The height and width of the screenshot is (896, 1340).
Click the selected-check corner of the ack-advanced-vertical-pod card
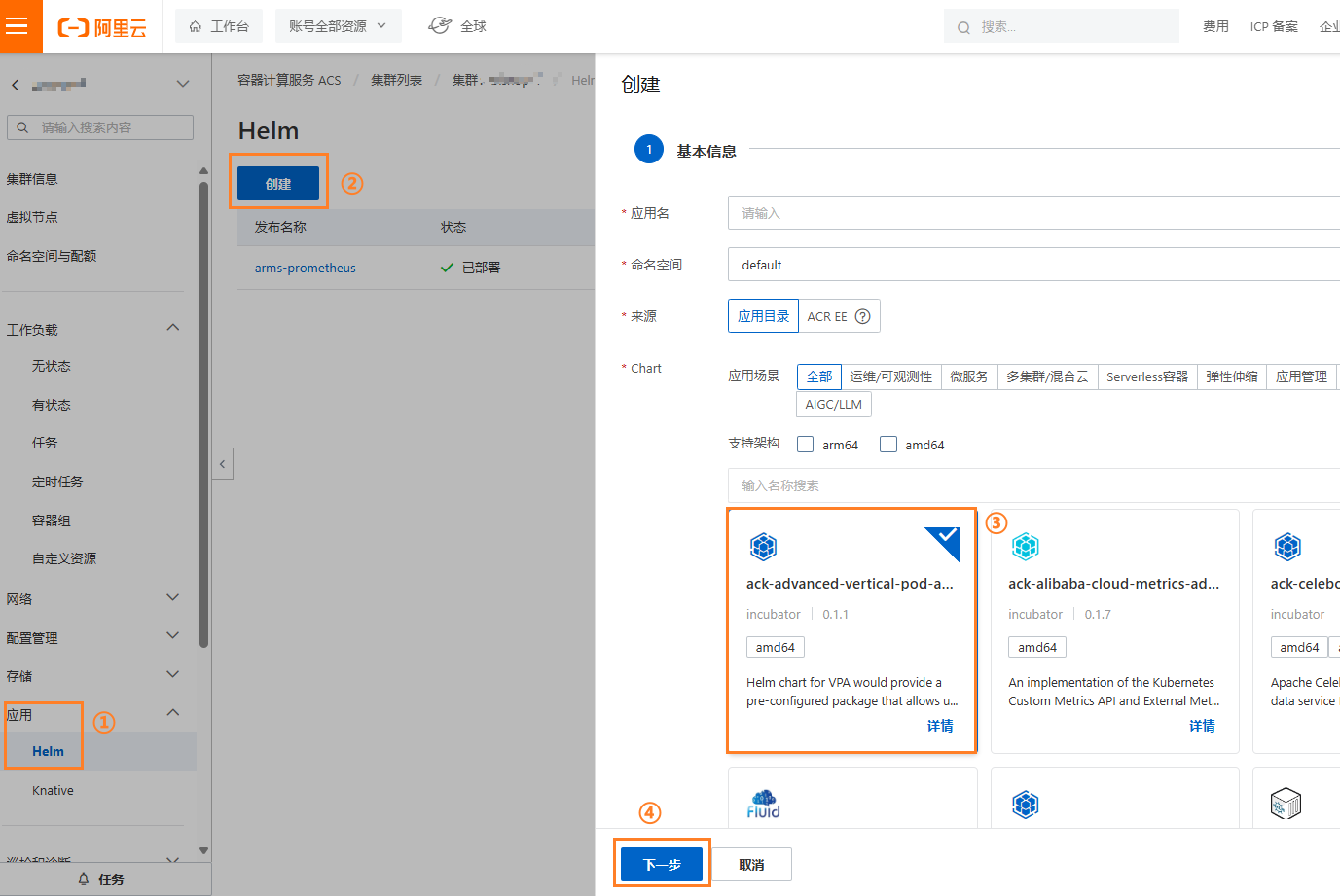944,540
